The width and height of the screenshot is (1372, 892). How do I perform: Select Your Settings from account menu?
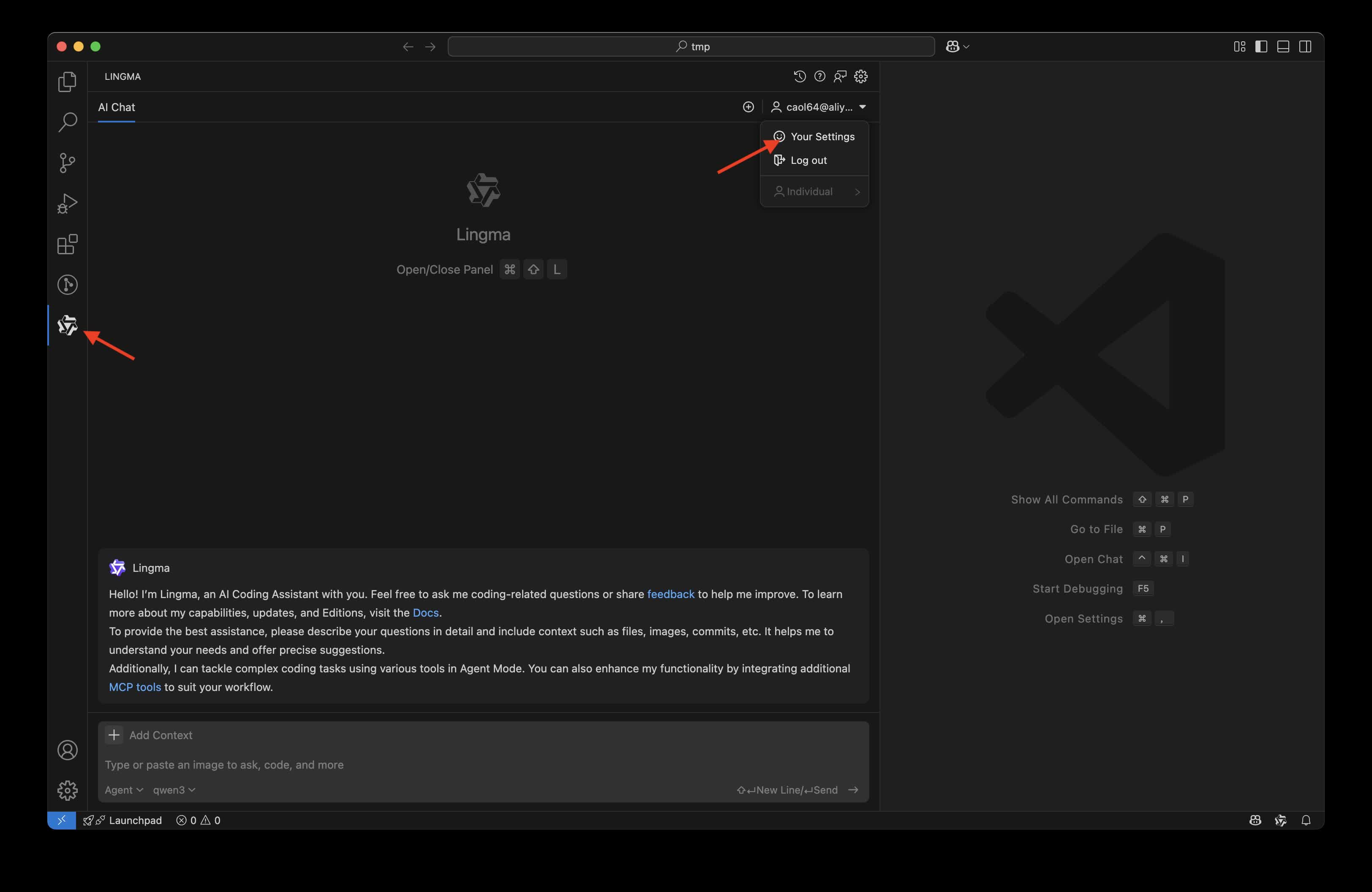[x=814, y=136]
